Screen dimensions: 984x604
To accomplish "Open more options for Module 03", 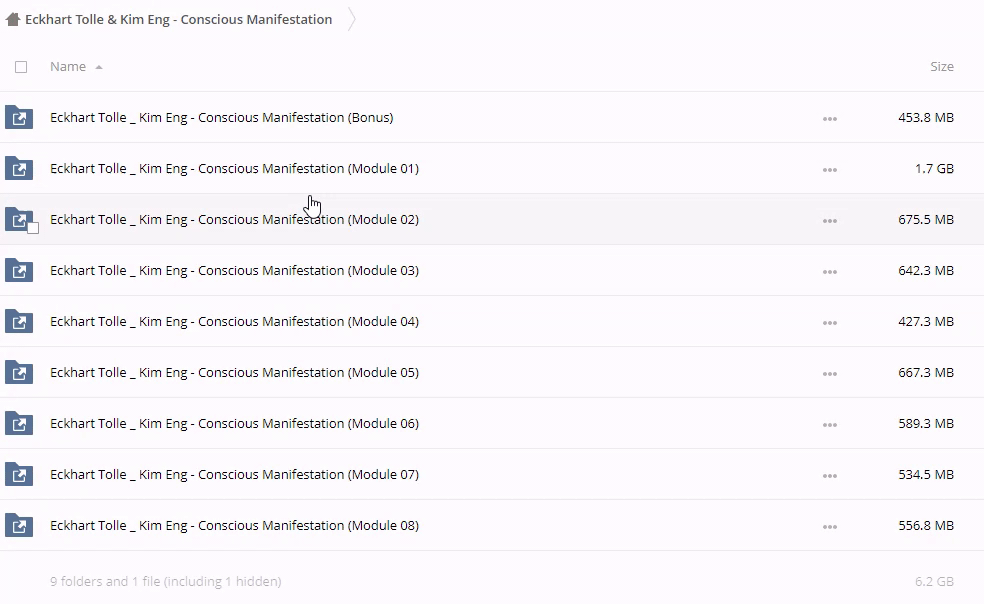I will [829, 271].
